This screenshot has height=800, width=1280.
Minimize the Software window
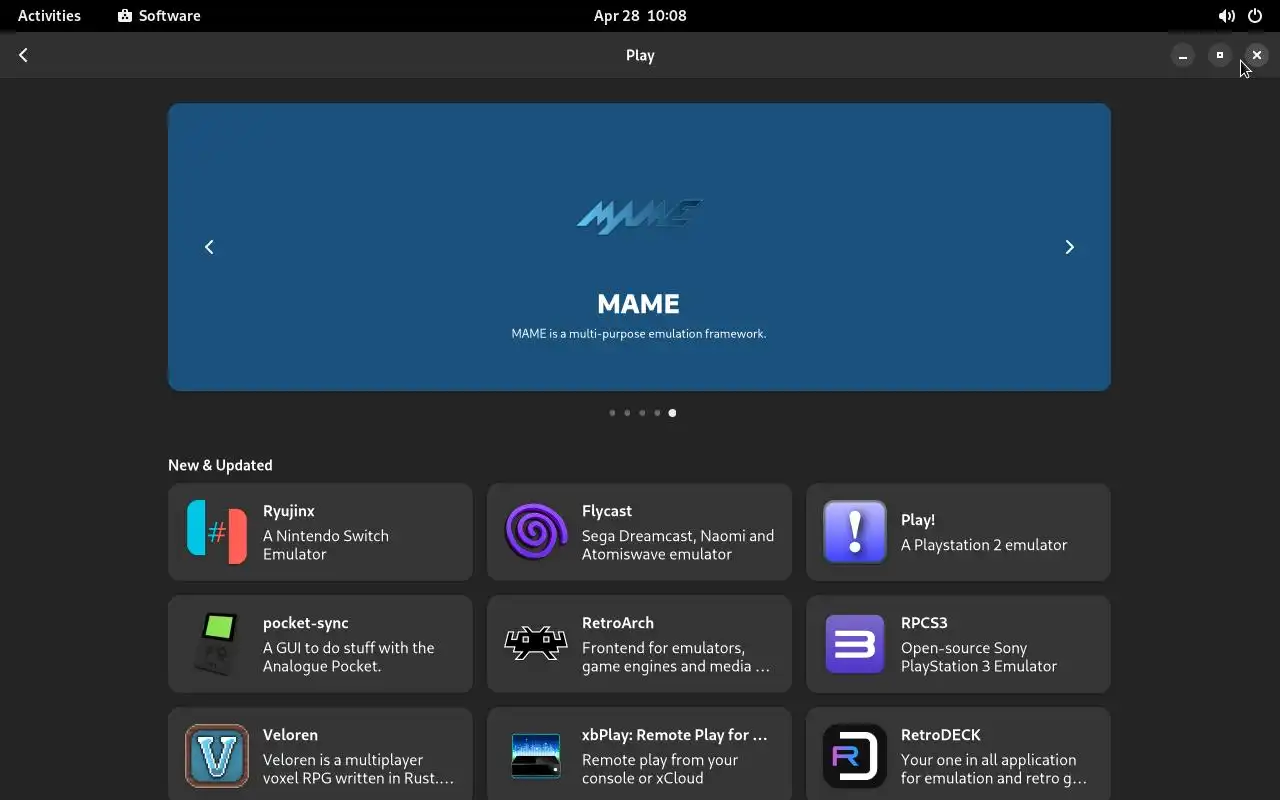(x=1183, y=56)
